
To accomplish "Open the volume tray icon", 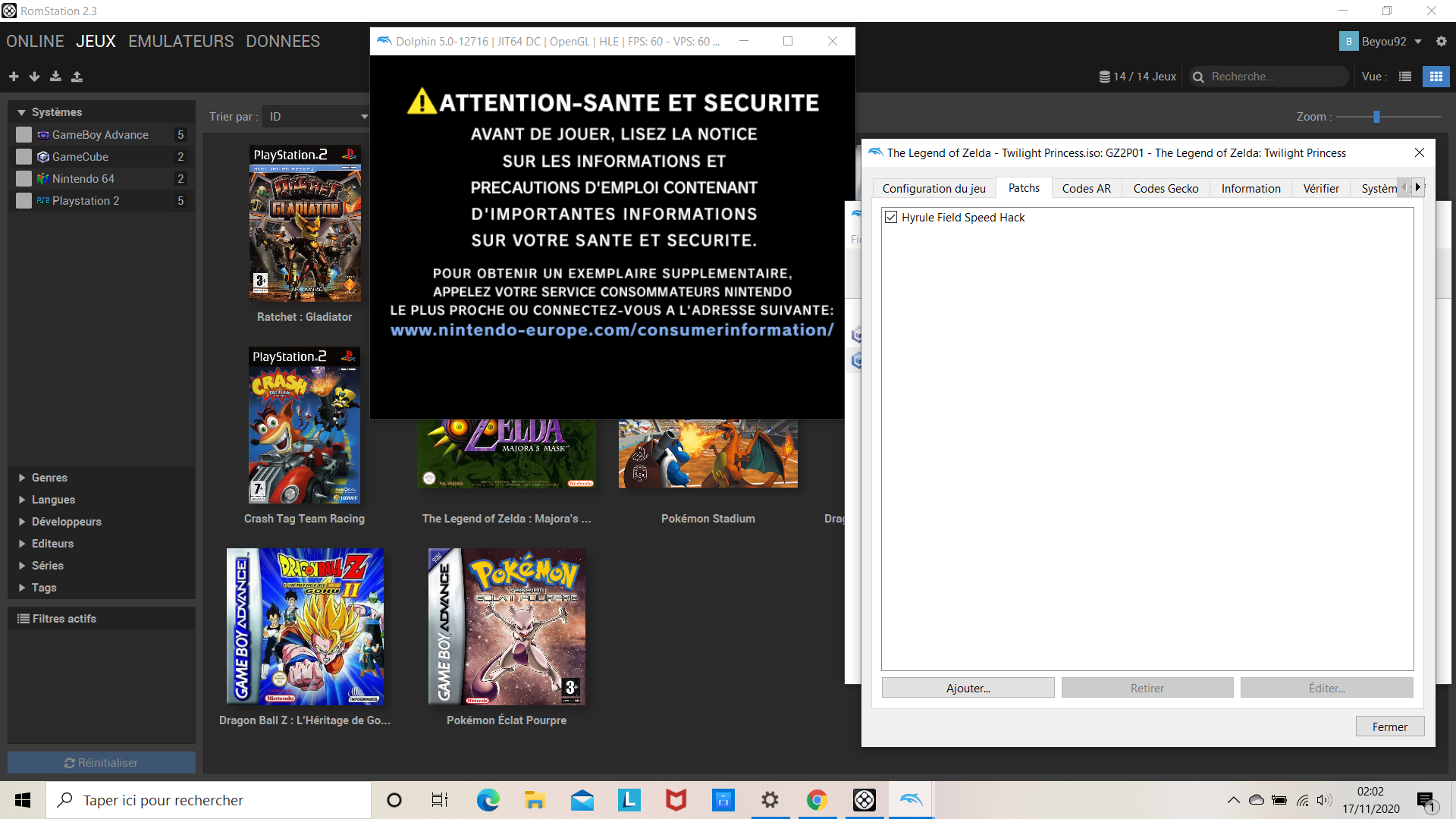I will click(x=1324, y=800).
